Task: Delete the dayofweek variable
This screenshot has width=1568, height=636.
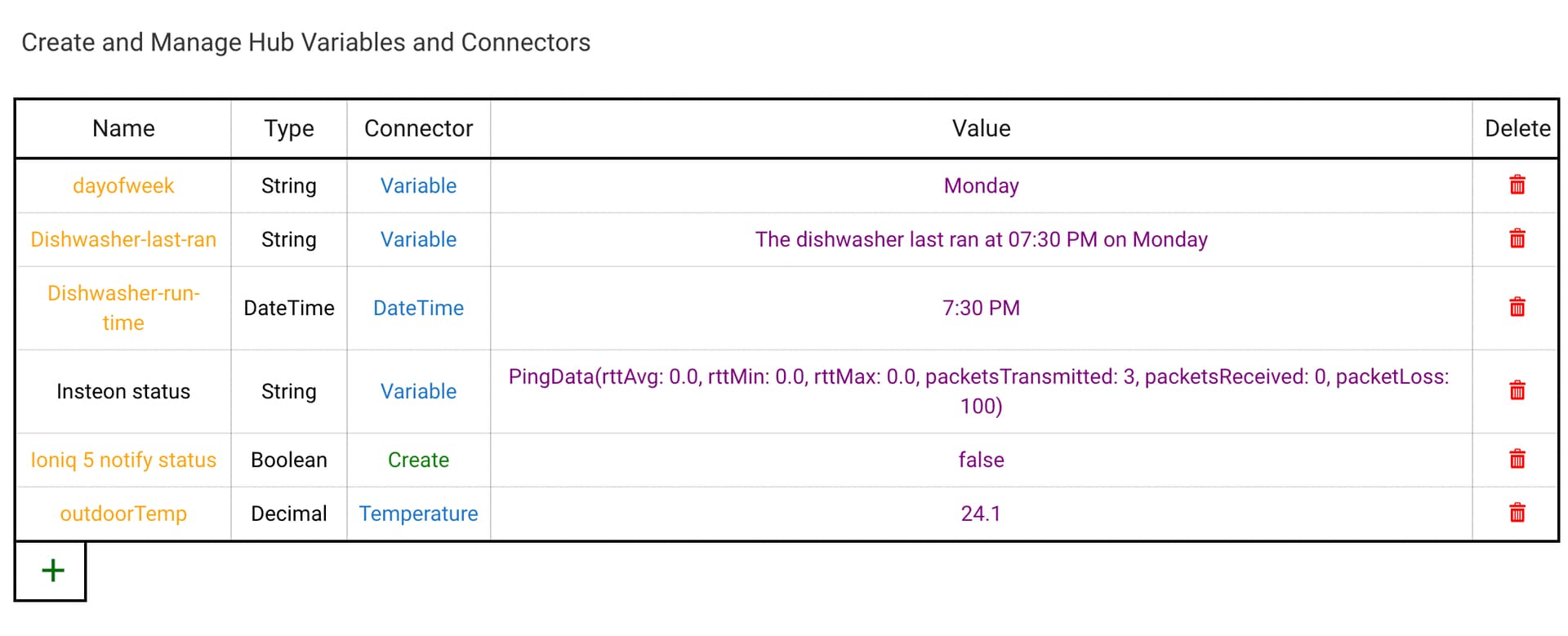Action: 1517,185
